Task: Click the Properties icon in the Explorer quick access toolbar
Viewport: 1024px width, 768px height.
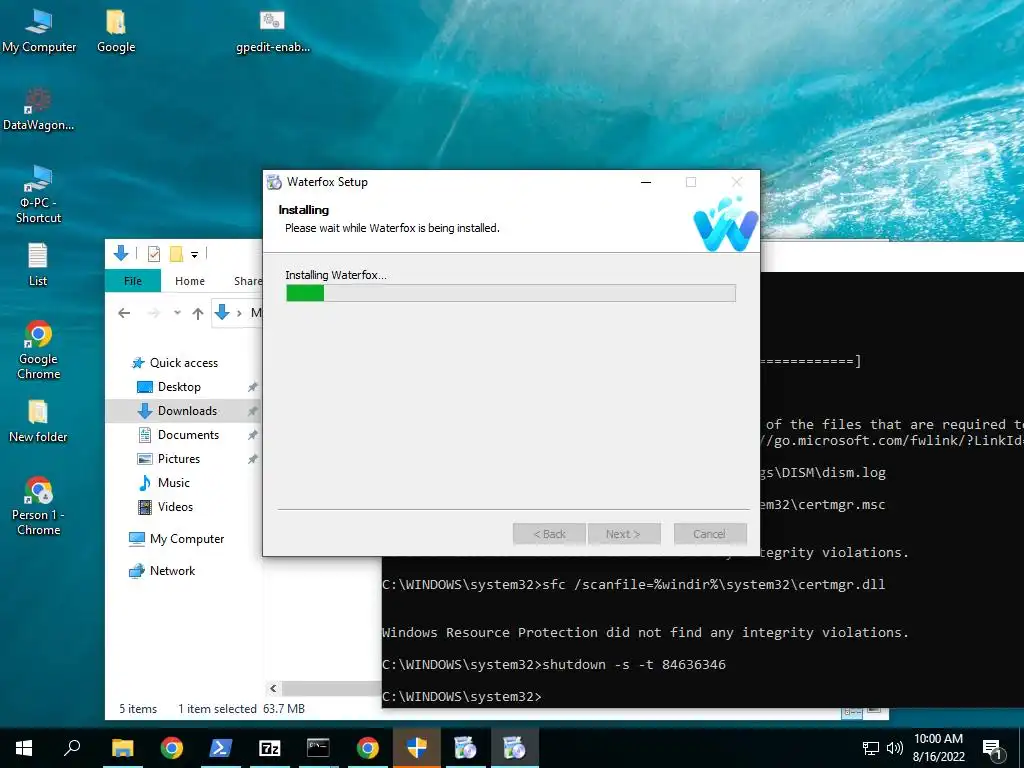Action: tap(153, 253)
